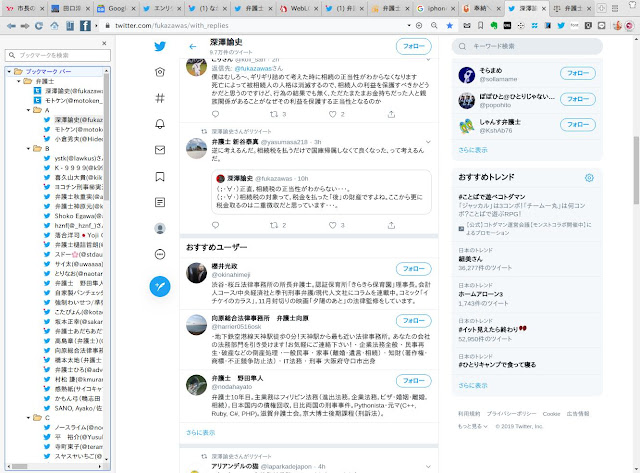This screenshot has width=640, height=473.
Task: Click the bookmark star in address bar
Action: [449, 25]
